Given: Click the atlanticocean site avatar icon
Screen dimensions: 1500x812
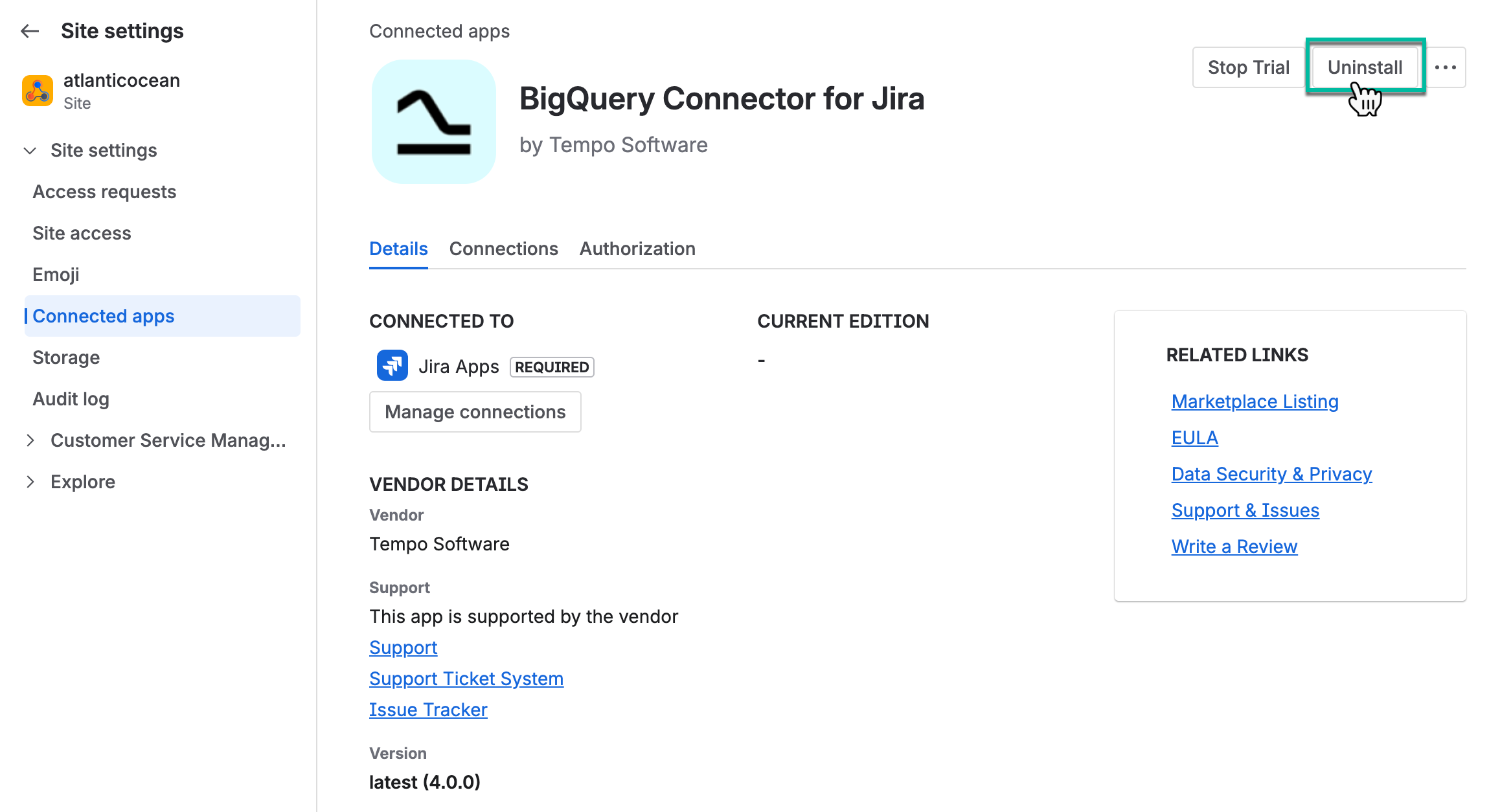Looking at the screenshot, I should (37, 91).
